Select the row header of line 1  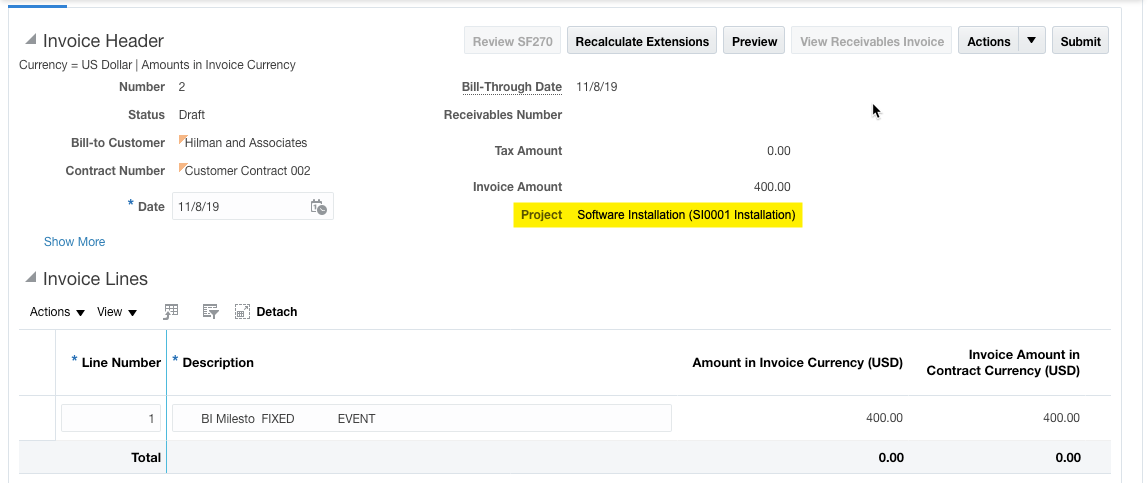coord(37,418)
